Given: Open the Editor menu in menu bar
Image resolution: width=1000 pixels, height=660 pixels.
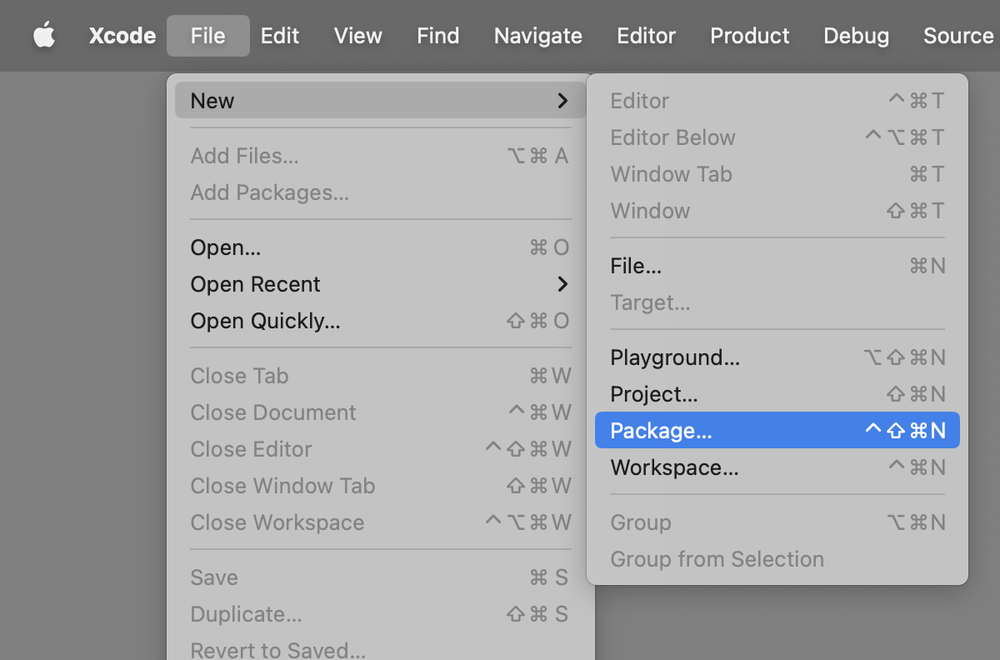Looking at the screenshot, I should click(646, 36).
